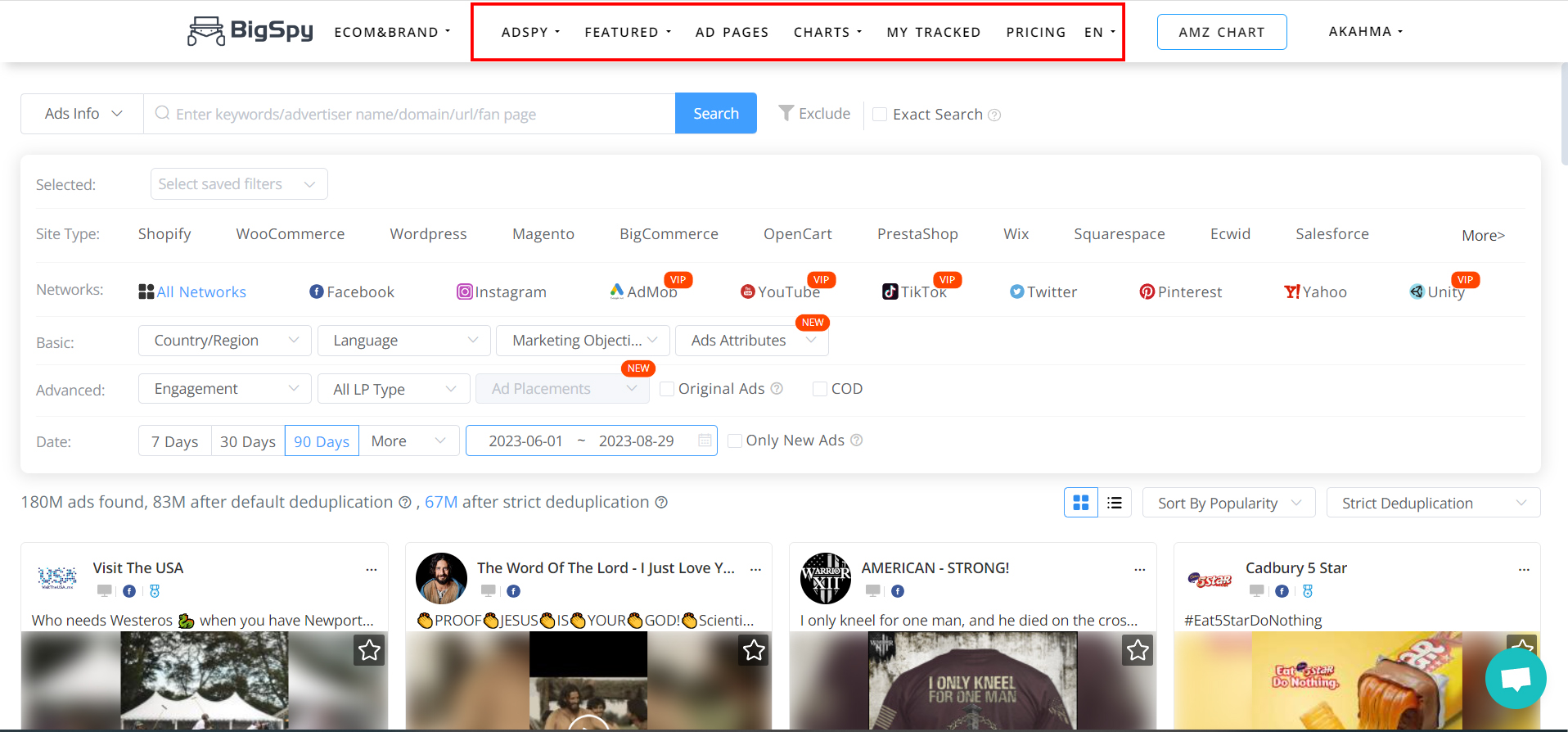Image resolution: width=1568 pixels, height=732 pixels.
Task: Click the Original Ads help icon
Action: 777,388
